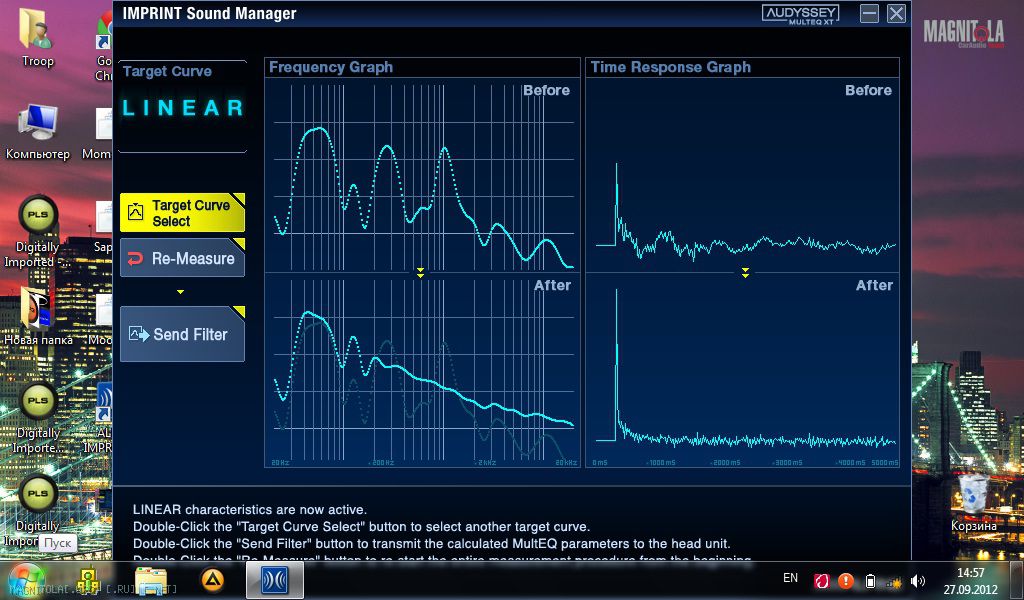Click the Target Curve Select button
This screenshot has height=600, width=1024.
(x=182, y=212)
